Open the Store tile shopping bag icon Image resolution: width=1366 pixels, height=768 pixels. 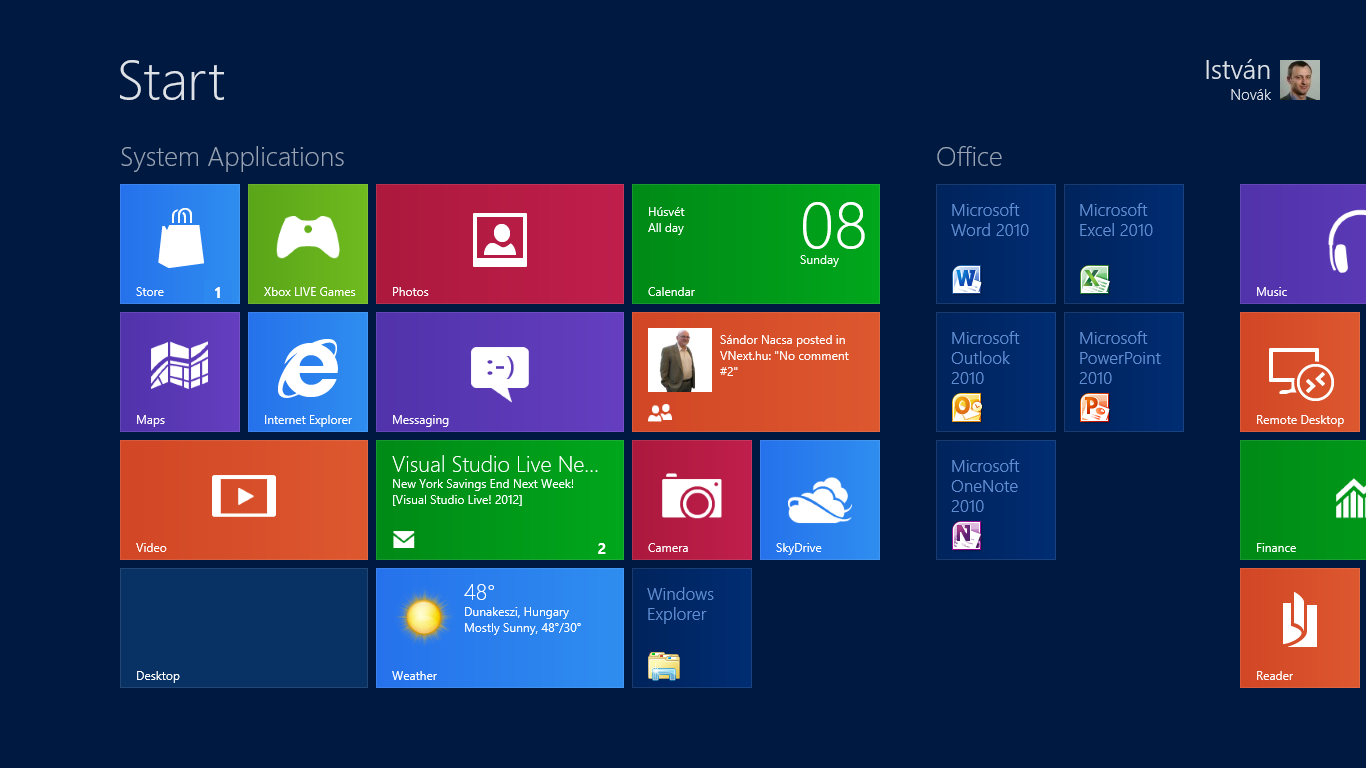pos(181,238)
